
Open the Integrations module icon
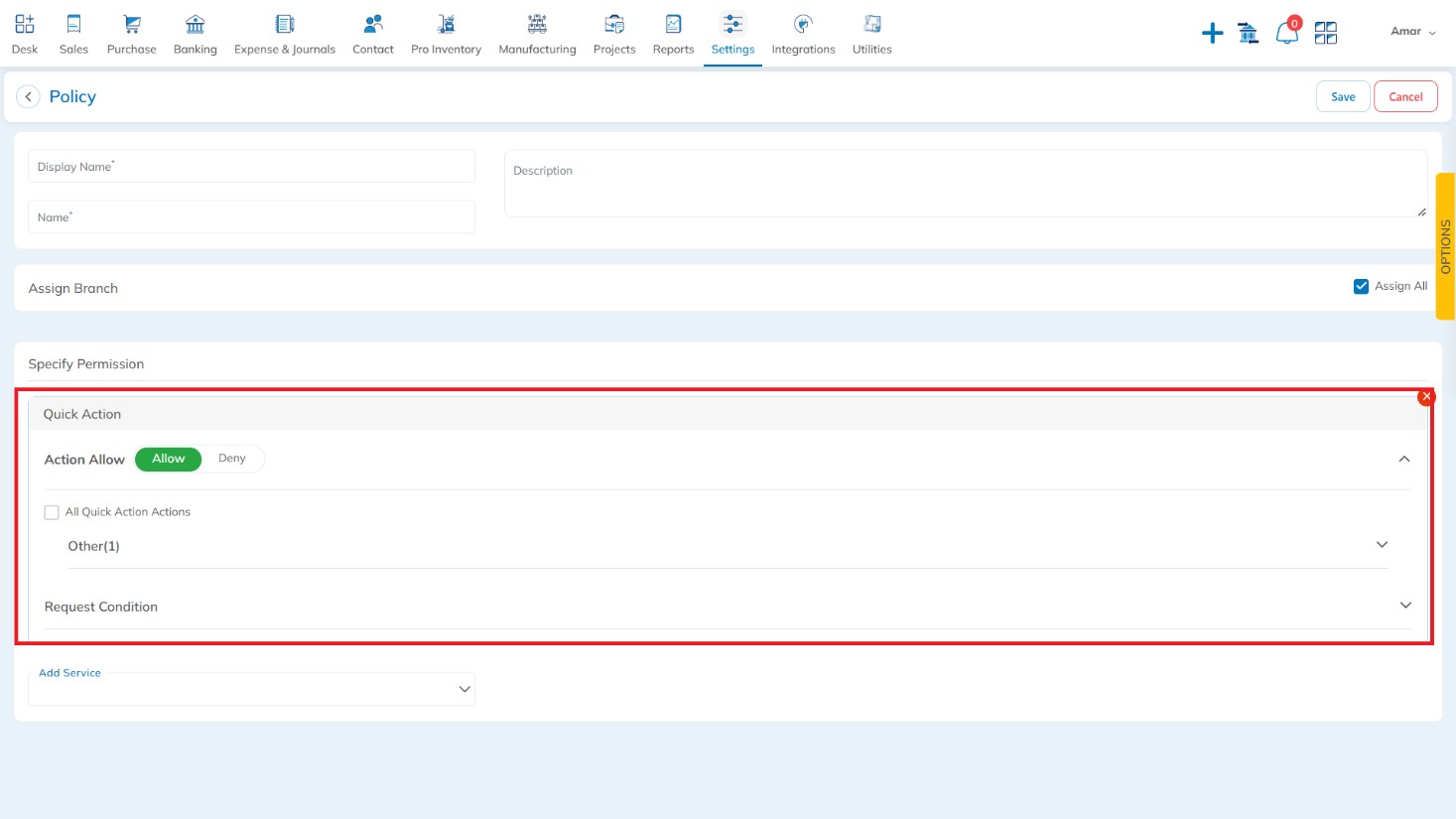(x=804, y=24)
